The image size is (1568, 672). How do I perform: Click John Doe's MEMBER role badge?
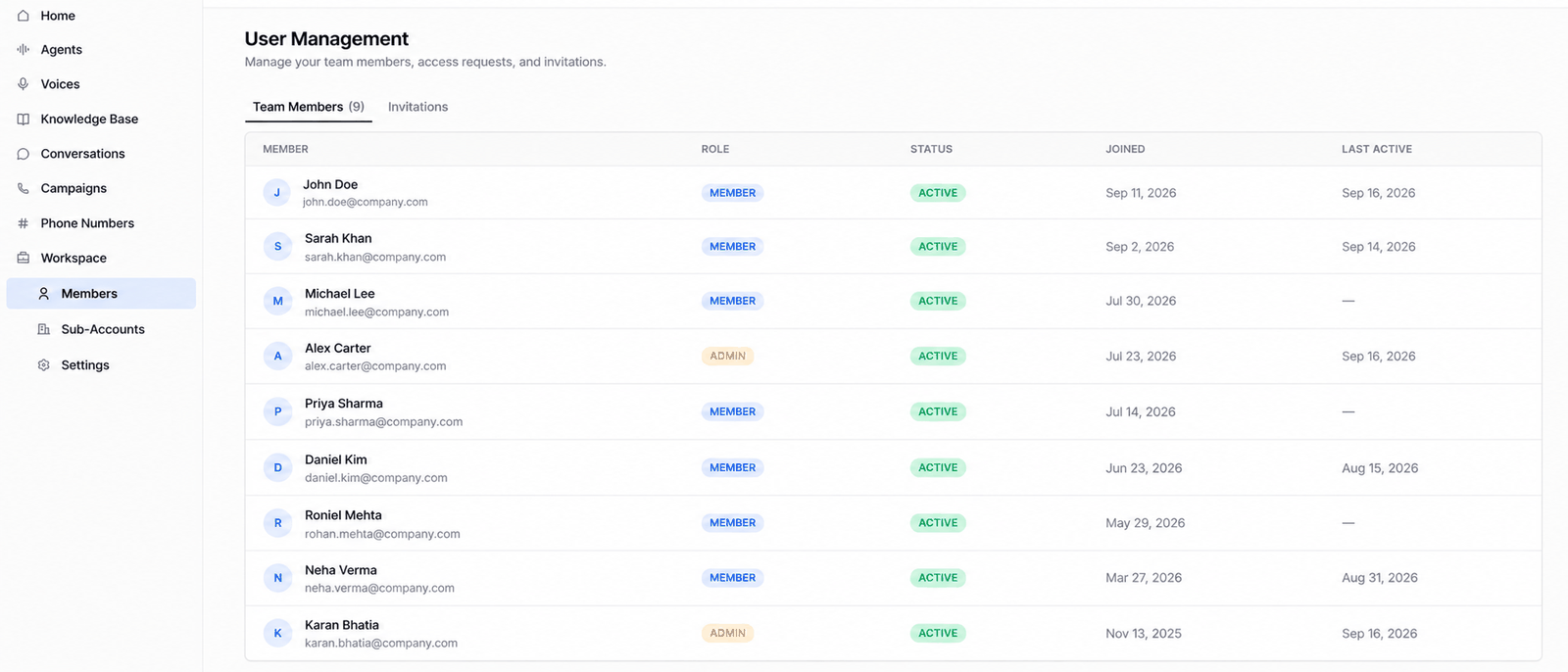(x=732, y=193)
